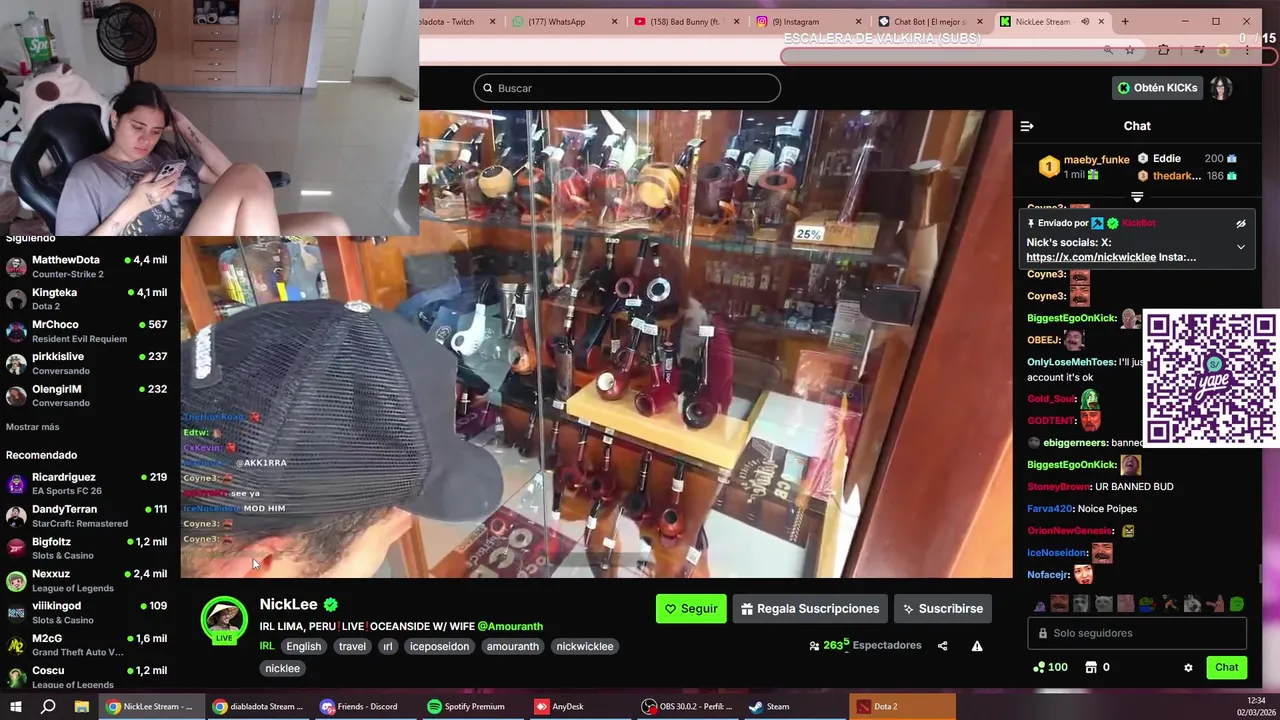Select the nicklee tag
The image size is (1280, 720).
click(282, 668)
